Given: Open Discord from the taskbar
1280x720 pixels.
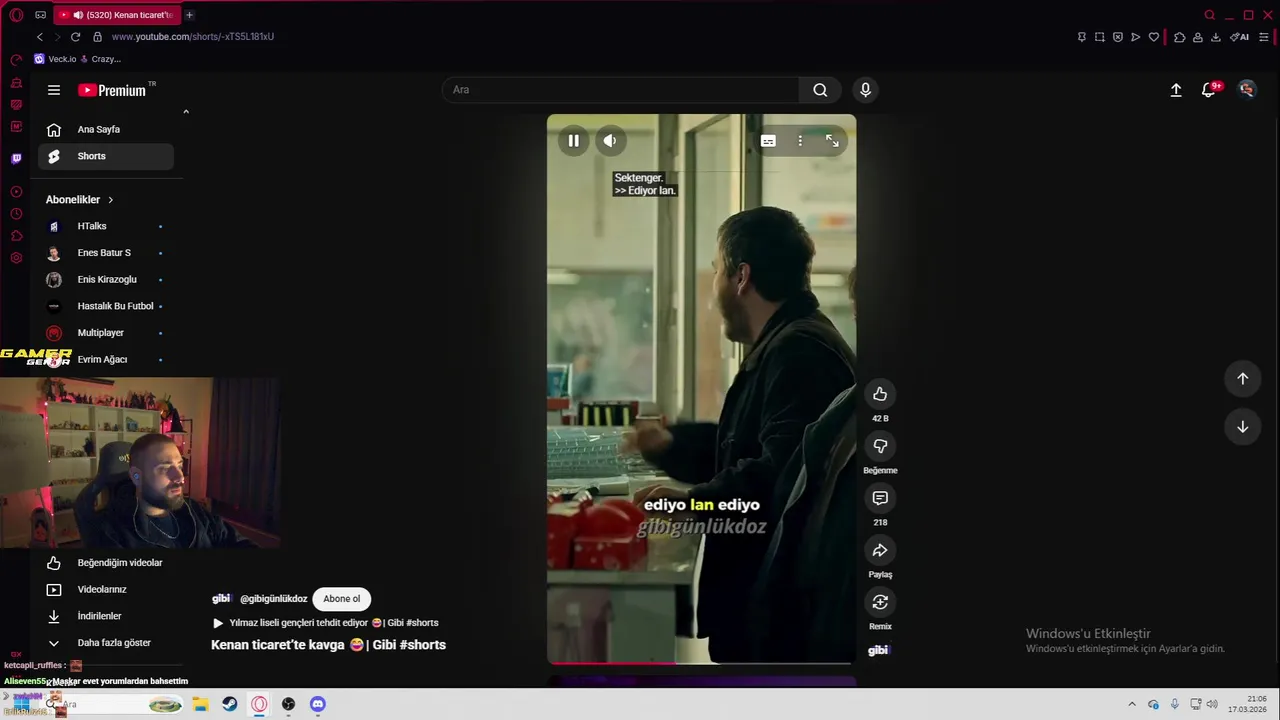Looking at the screenshot, I should point(317,704).
